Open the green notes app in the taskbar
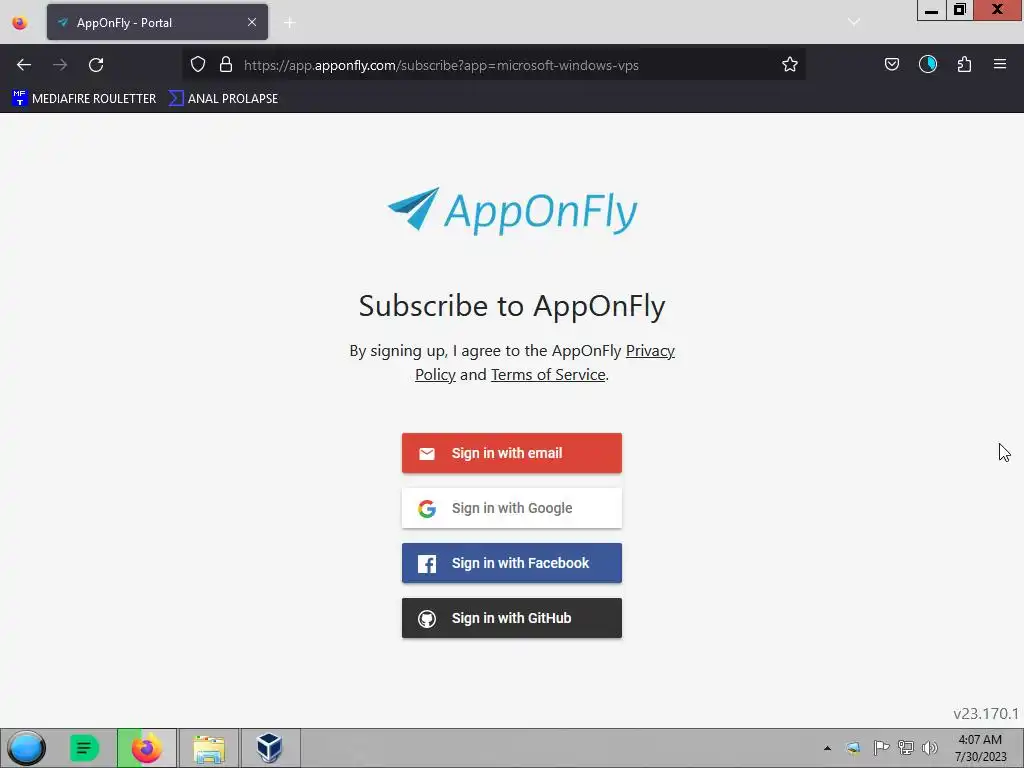 85,748
